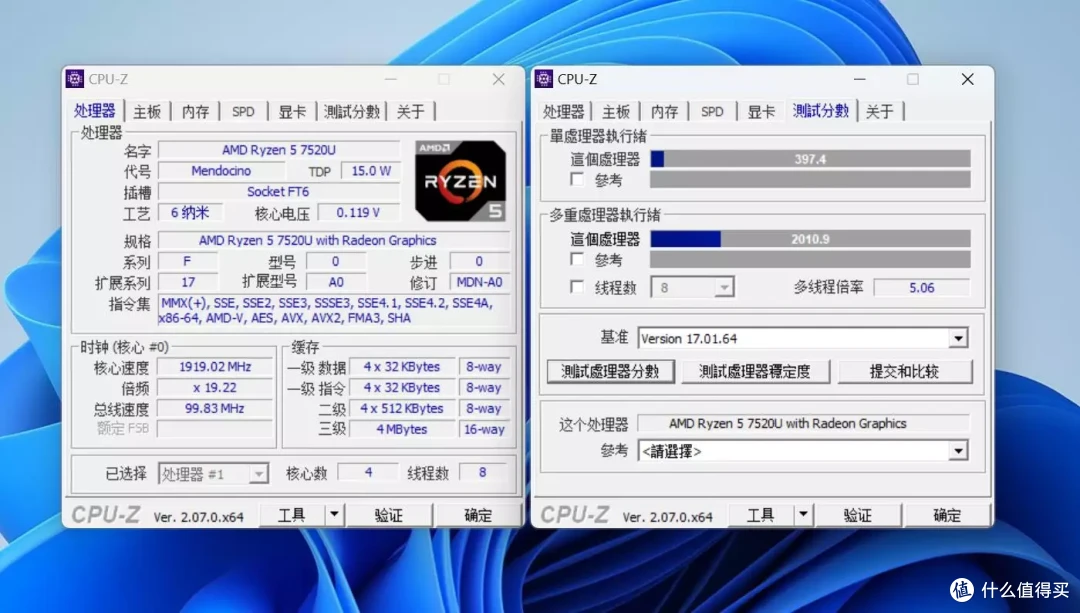
Task: Click 确定 button in right window
Action: (x=947, y=515)
